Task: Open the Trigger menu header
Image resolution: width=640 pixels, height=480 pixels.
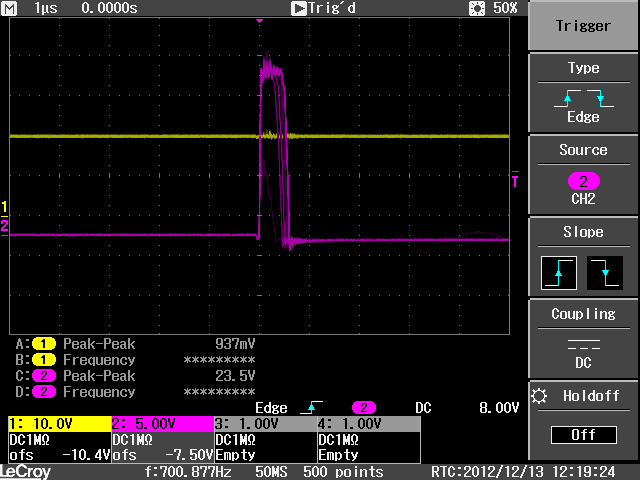Action: tap(583, 26)
